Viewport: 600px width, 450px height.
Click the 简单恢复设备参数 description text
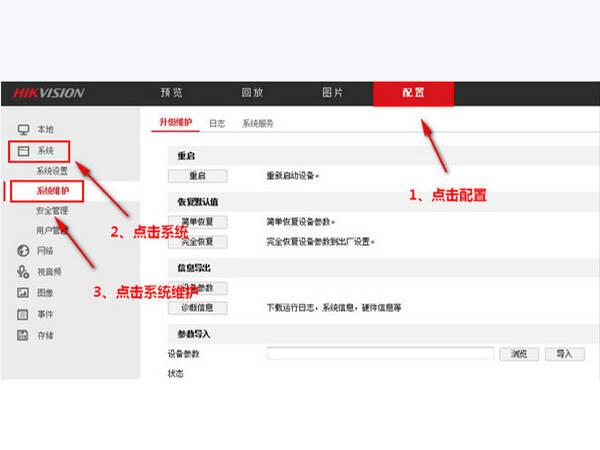(301, 222)
